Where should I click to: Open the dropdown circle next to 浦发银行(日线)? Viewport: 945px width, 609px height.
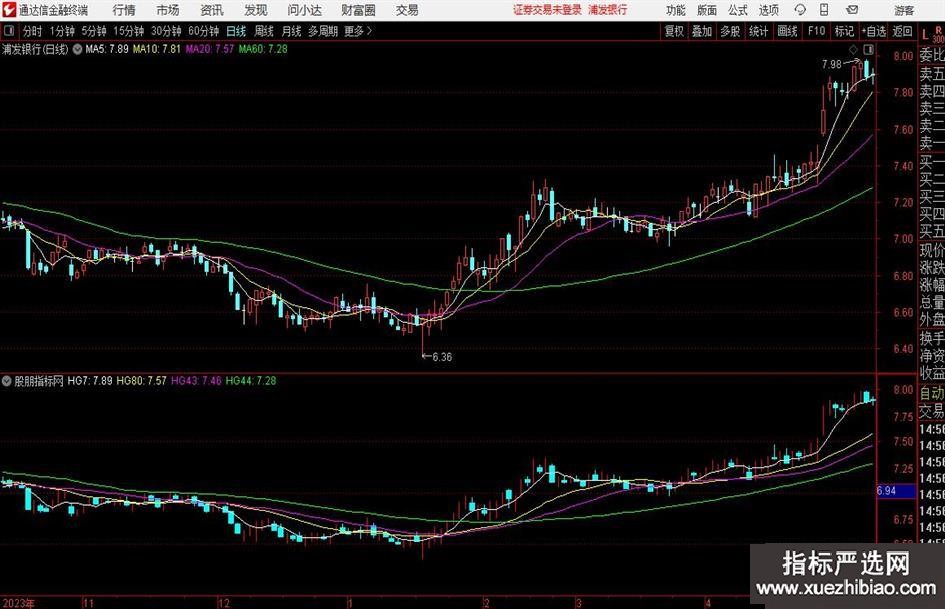click(77, 49)
